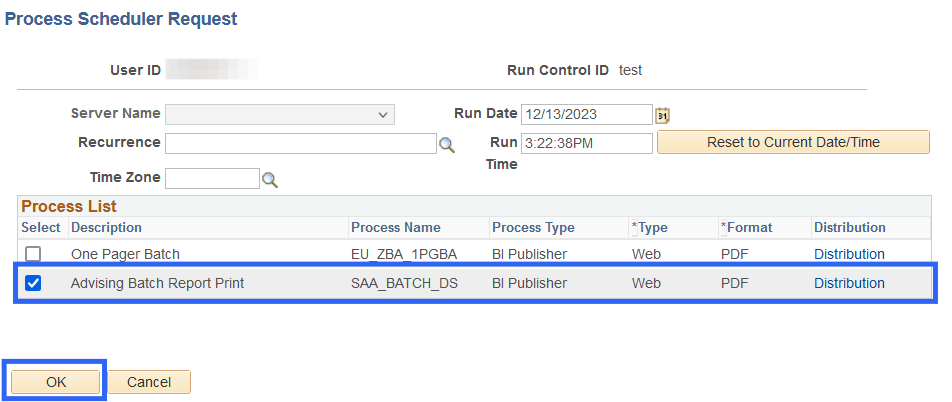Select the Advising Batch Report Print description
Viewport: 952px width, 402px height.
(x=157, y=283)
